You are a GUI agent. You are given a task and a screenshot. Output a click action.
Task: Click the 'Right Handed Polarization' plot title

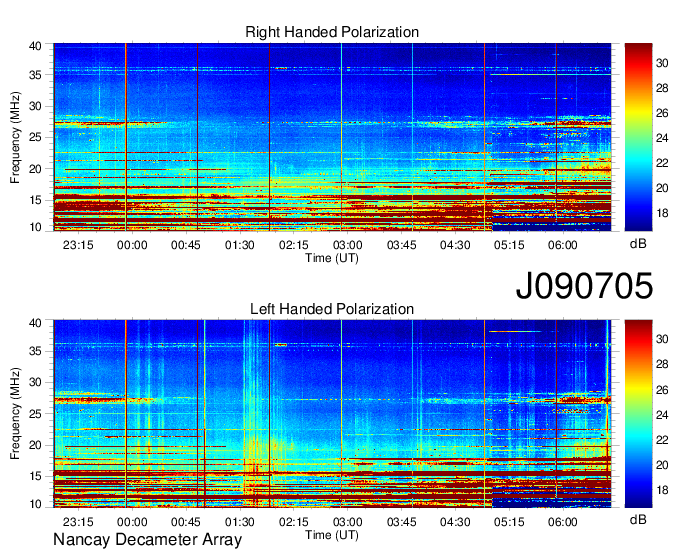[332, 32]
